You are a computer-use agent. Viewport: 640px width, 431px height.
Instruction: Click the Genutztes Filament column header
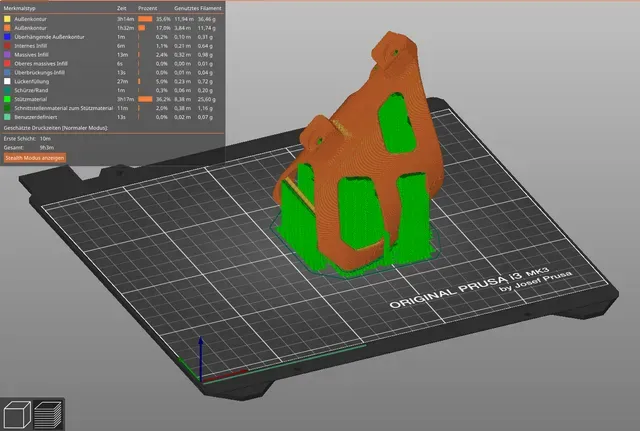click(x=198, y=8)
